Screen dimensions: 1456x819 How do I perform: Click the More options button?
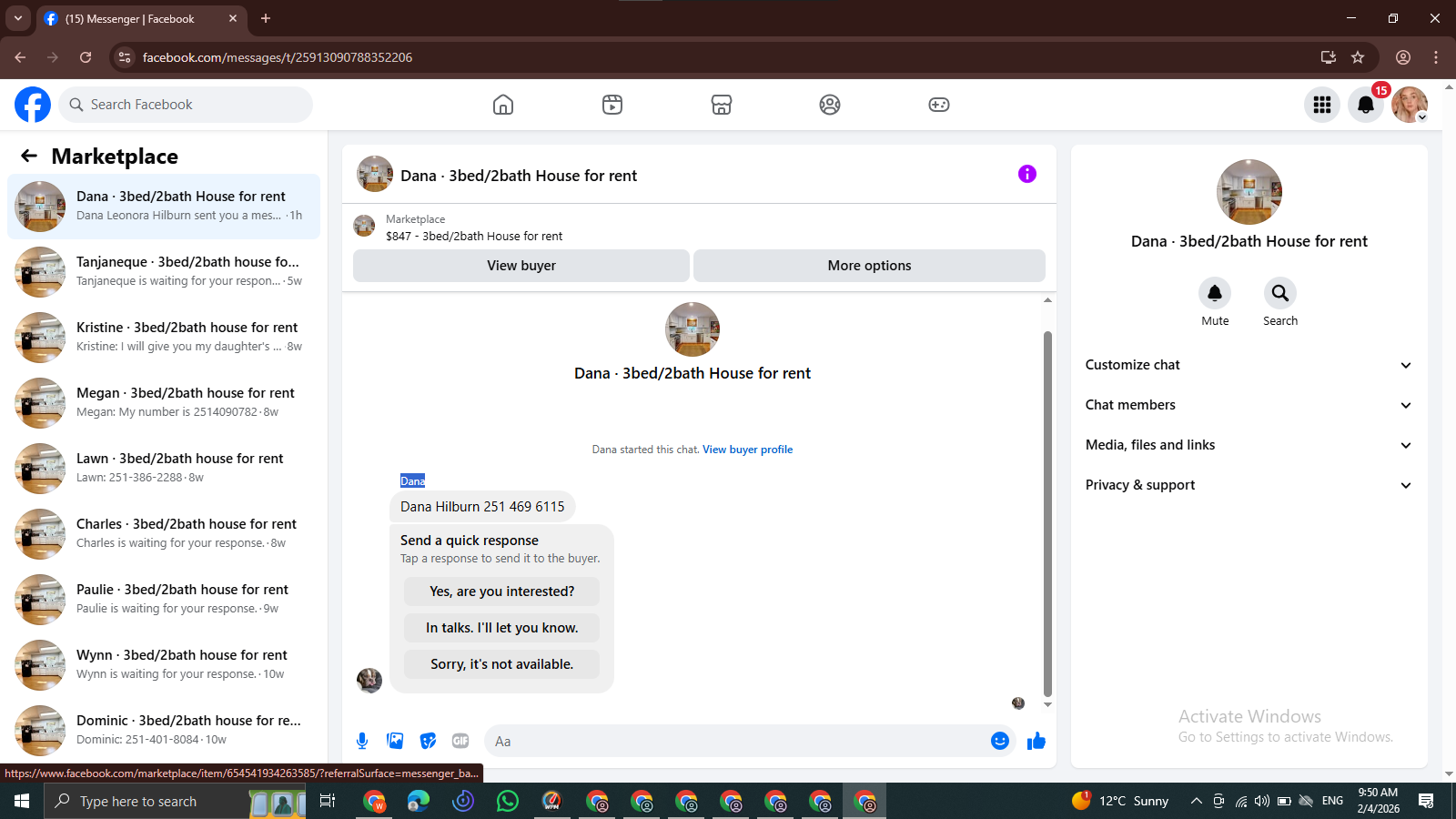(x=869, y=266)
